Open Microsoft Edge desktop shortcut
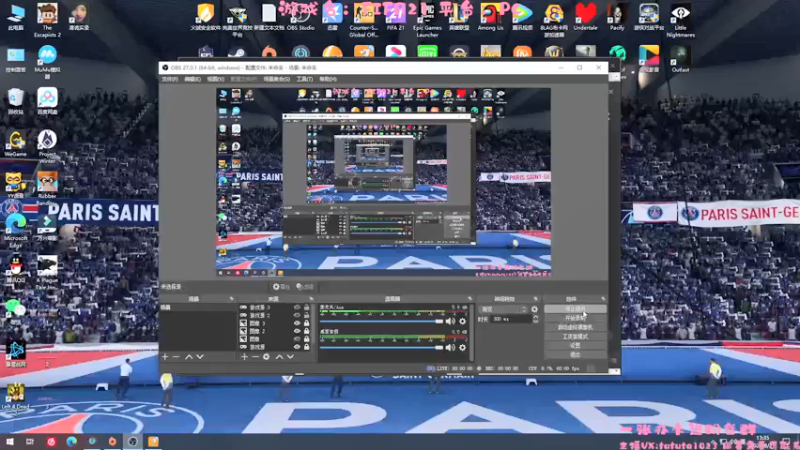Viewport: 800px width, 450px height. [16, 231]
